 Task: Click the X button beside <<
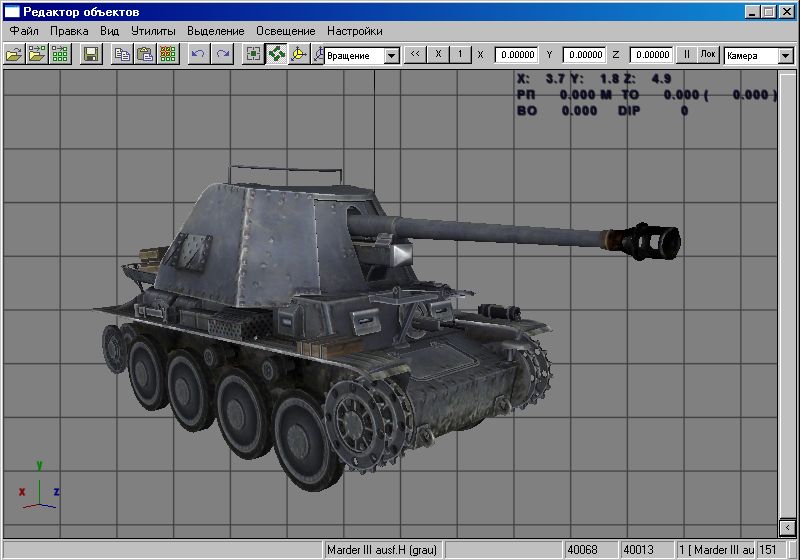(x=438, y=55)
